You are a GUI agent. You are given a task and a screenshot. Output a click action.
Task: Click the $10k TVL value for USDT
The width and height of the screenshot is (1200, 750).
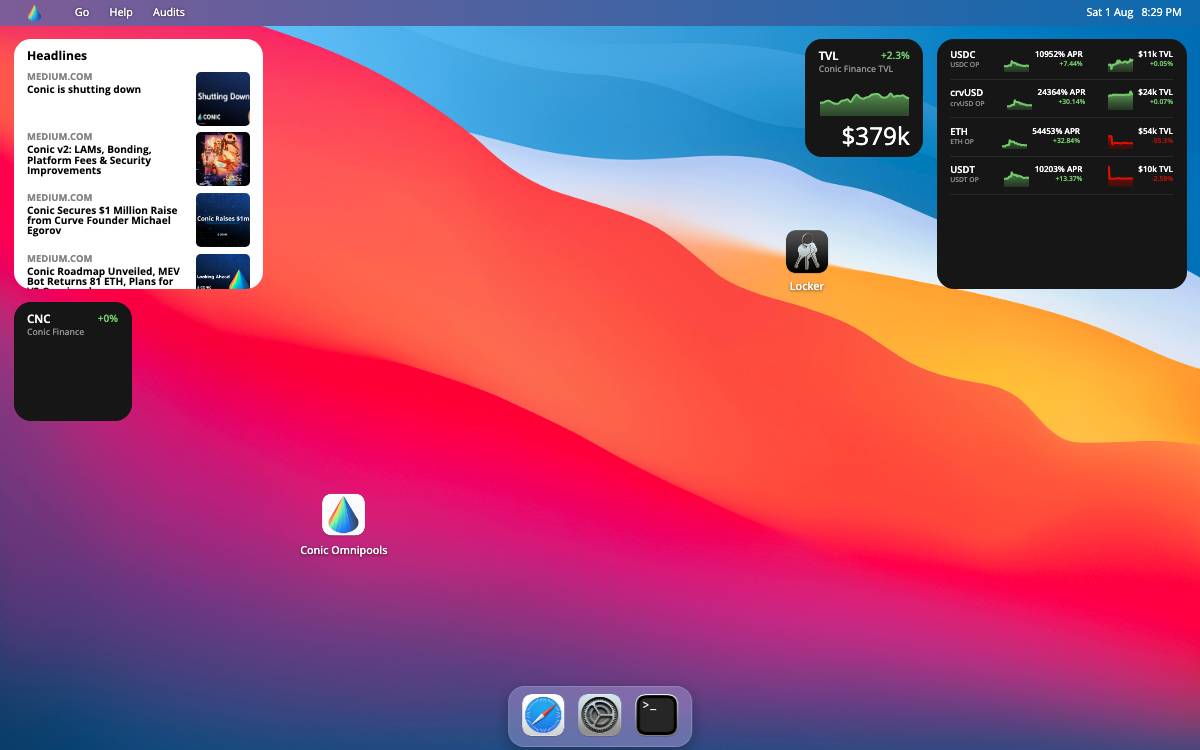(x=1155, y=169)
